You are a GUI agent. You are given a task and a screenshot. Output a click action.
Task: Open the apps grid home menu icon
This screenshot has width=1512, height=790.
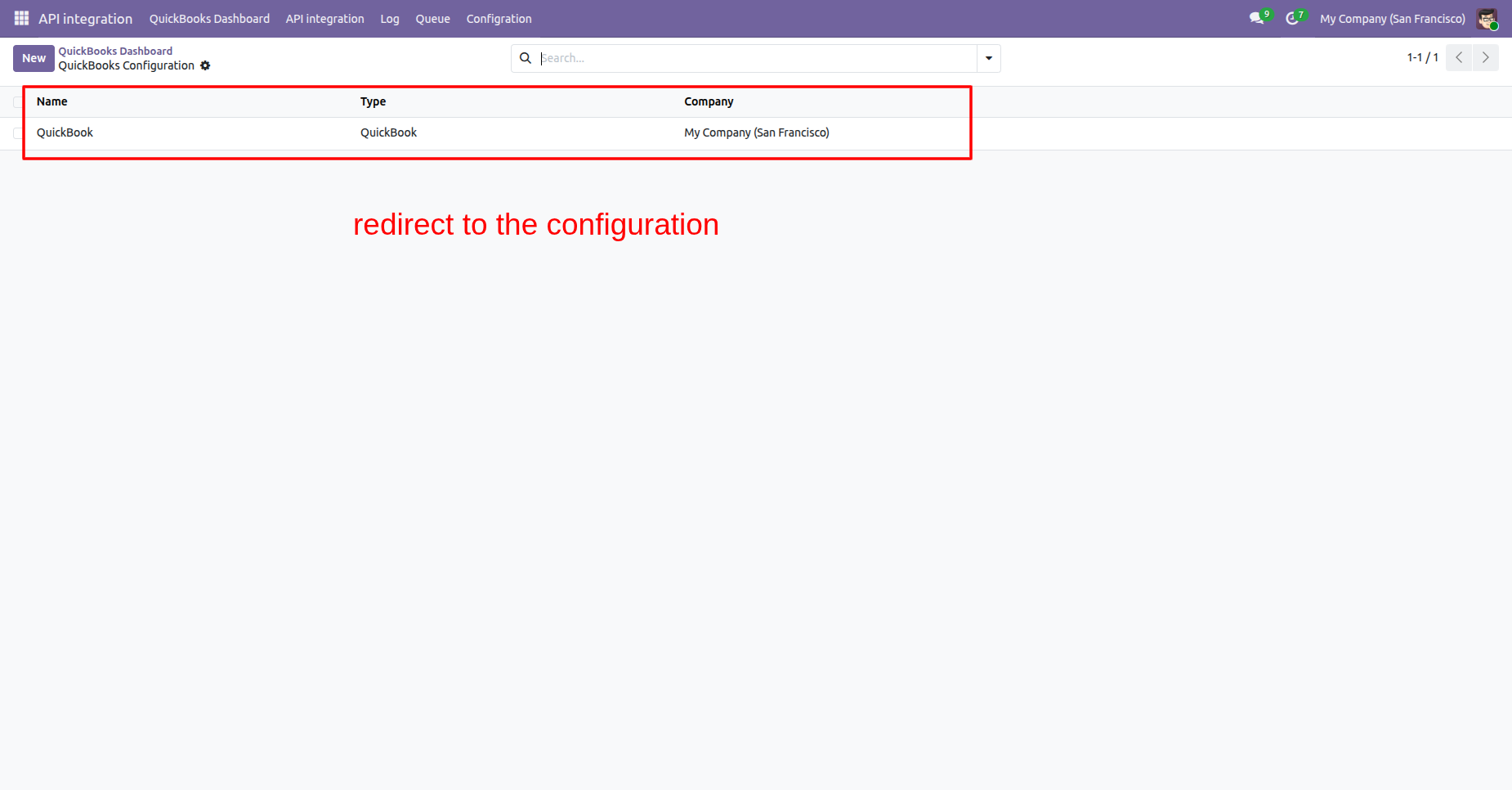[22, 18]
